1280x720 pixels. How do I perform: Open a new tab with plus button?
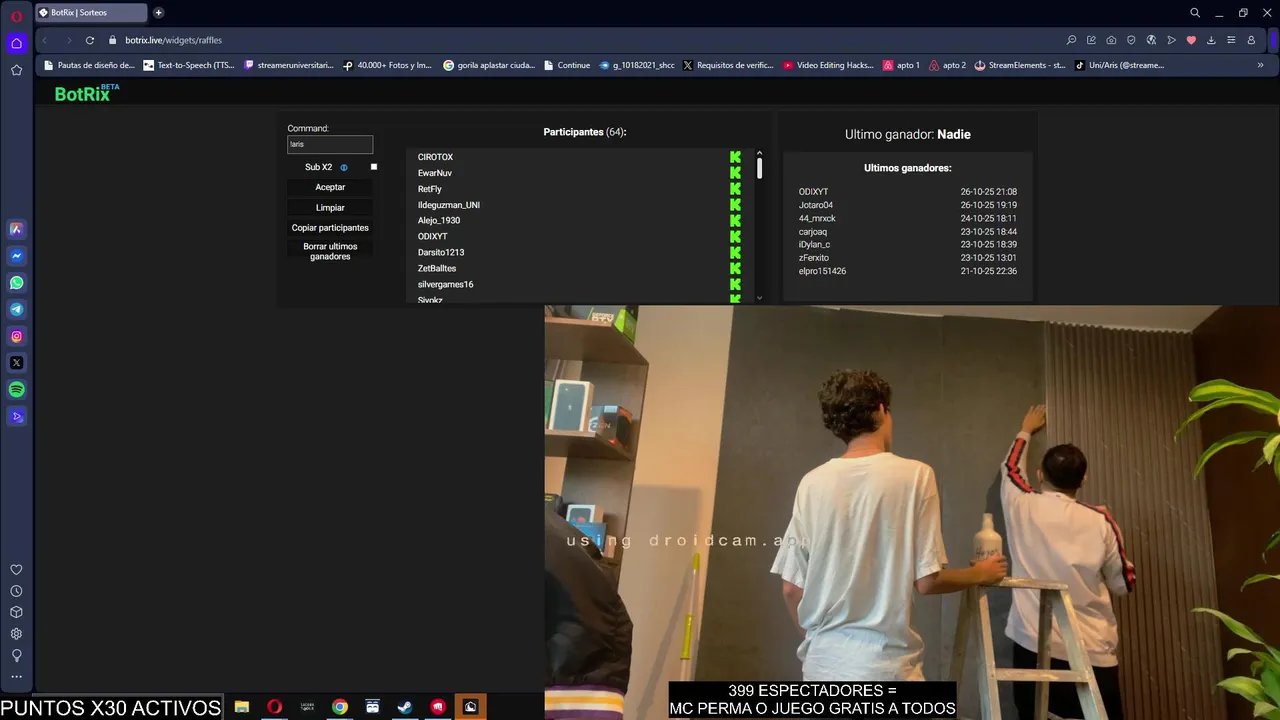pyautogui.click(x=158, y=13)
